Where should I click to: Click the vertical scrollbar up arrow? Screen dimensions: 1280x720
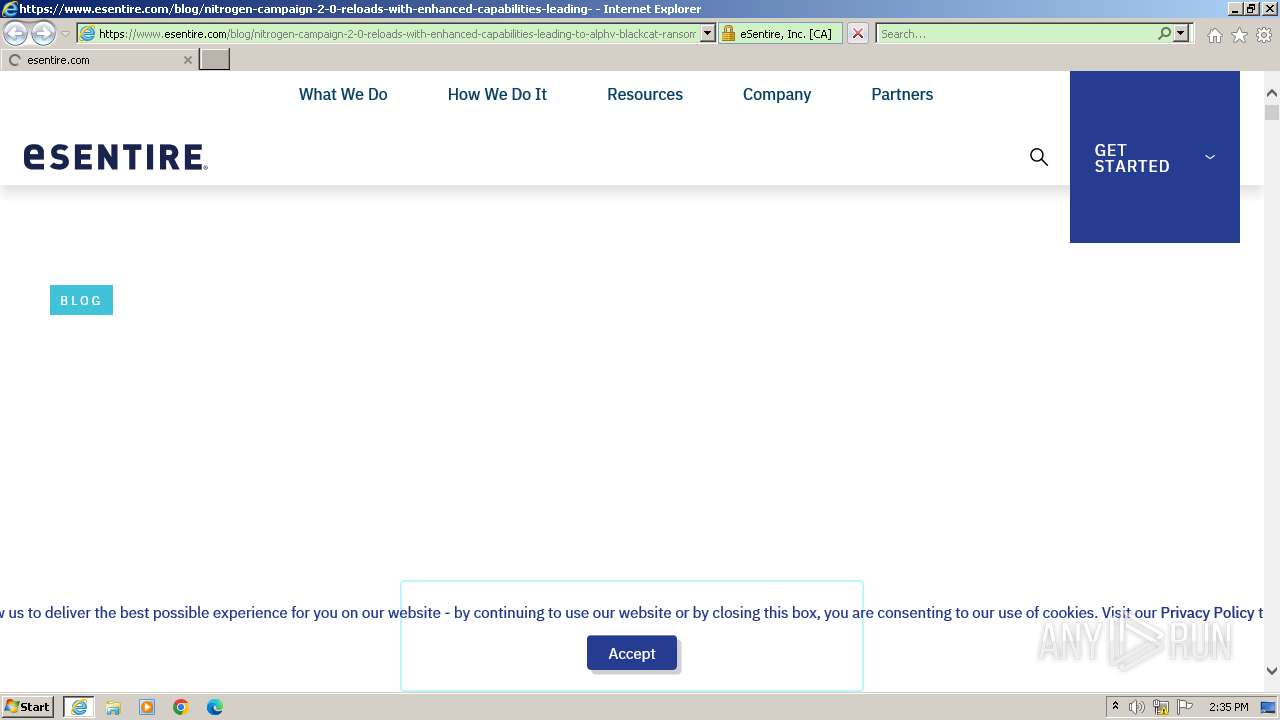click(1272, 94)
